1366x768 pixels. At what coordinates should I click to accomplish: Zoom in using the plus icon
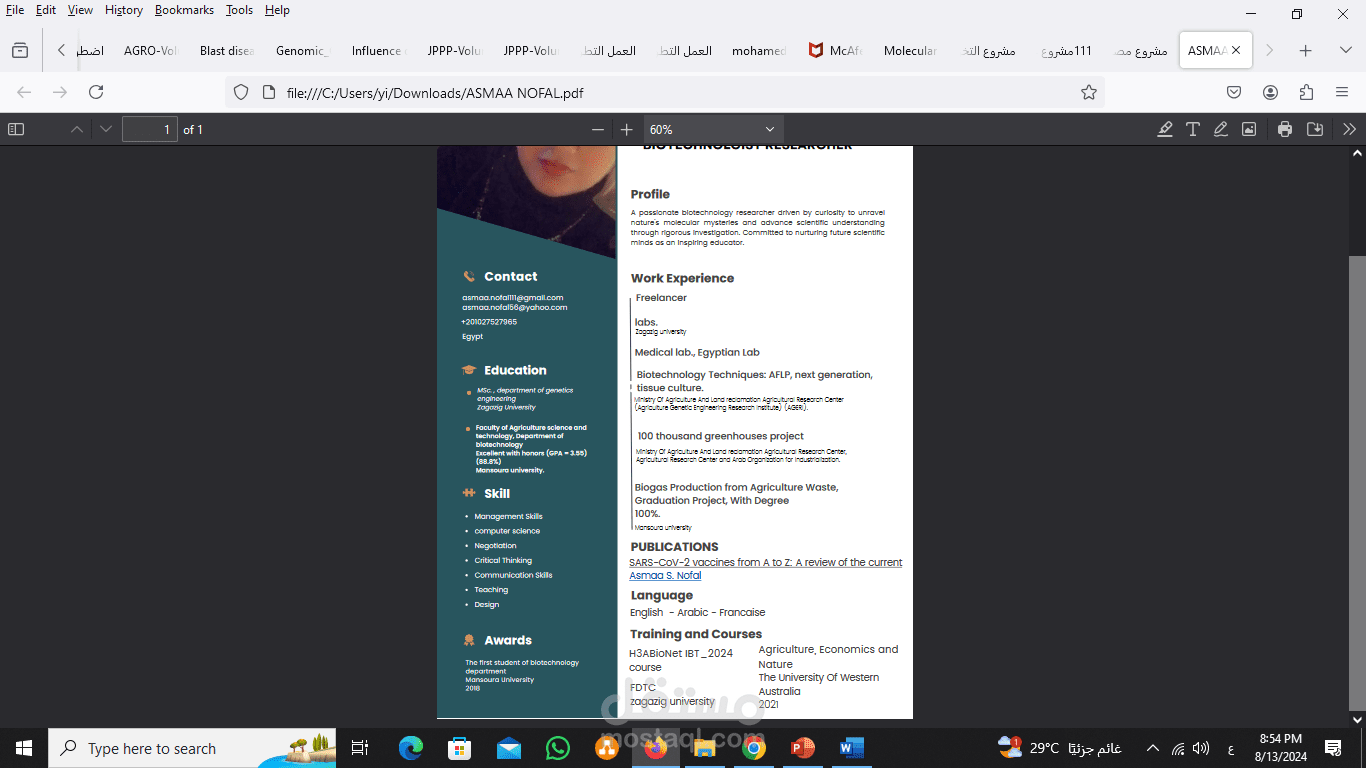[627, 129]
